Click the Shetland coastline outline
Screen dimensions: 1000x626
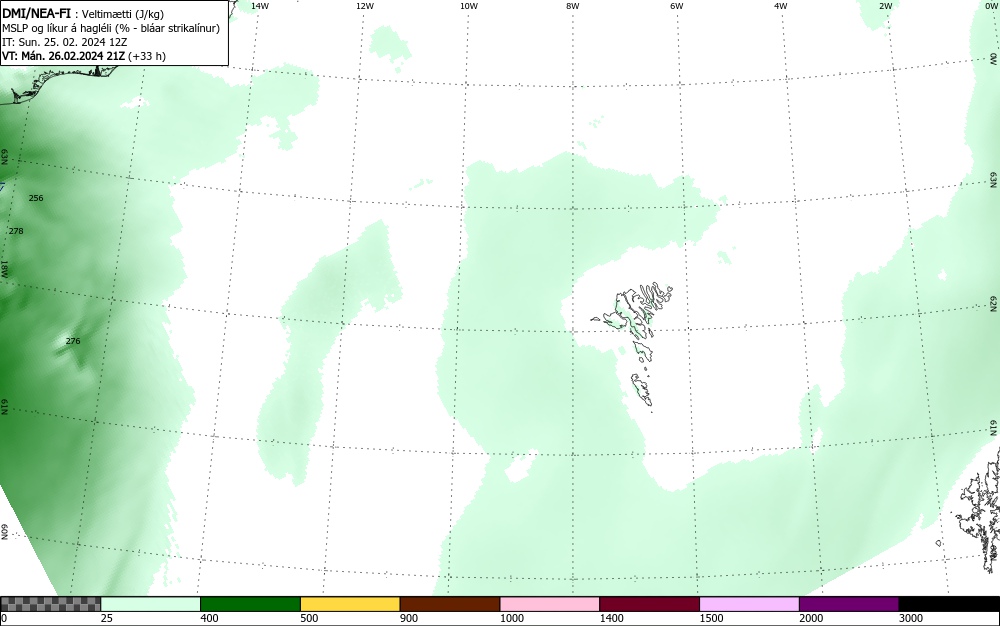tap(979, 510)
